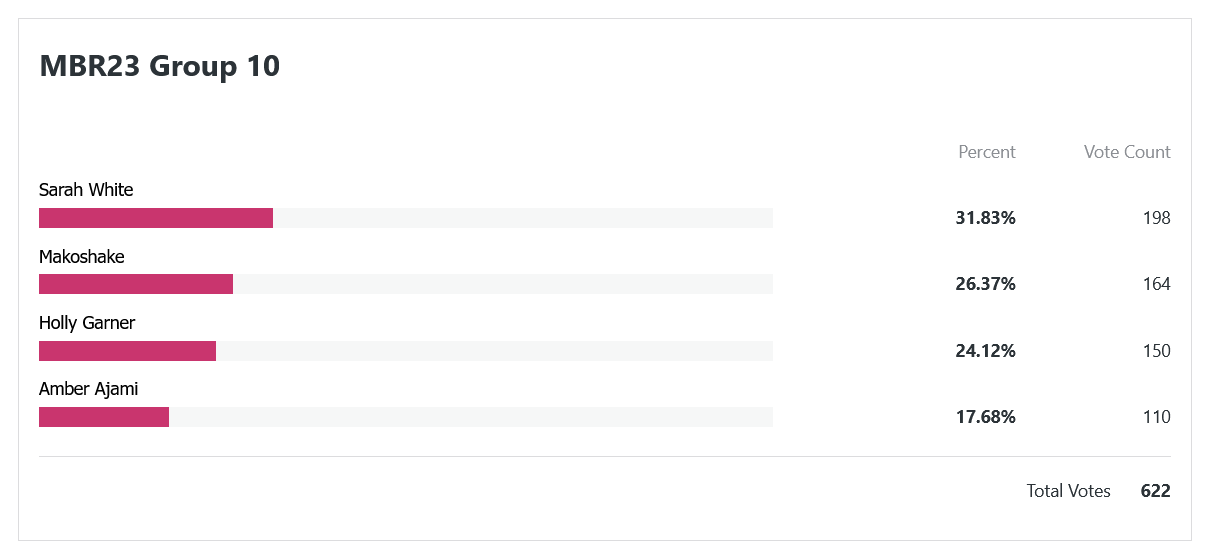This screenshot has width=1207, height=552.
Task: Click the vote count 164
Action: click(x=1157, y=284)
